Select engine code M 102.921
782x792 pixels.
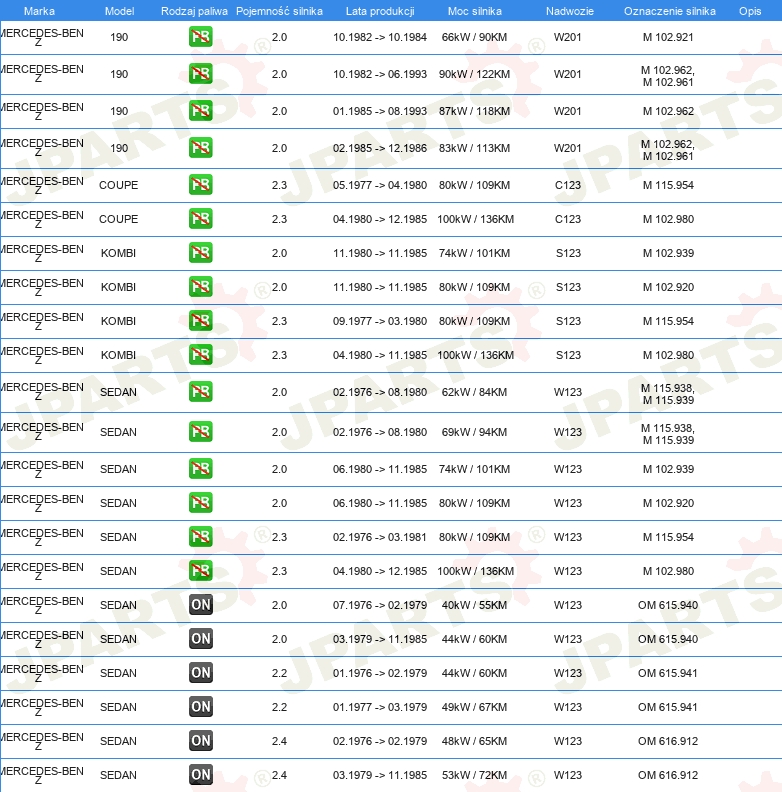tap(668, 37)
